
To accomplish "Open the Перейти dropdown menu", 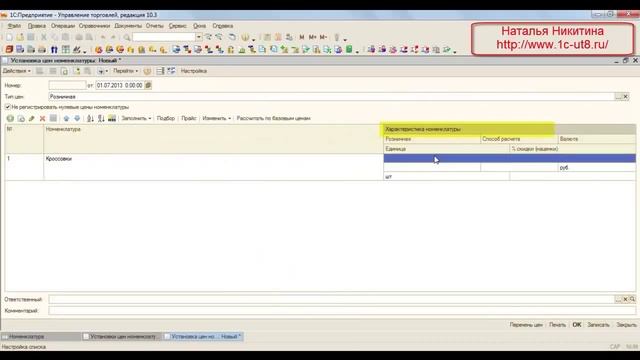I will coord(125,71).
